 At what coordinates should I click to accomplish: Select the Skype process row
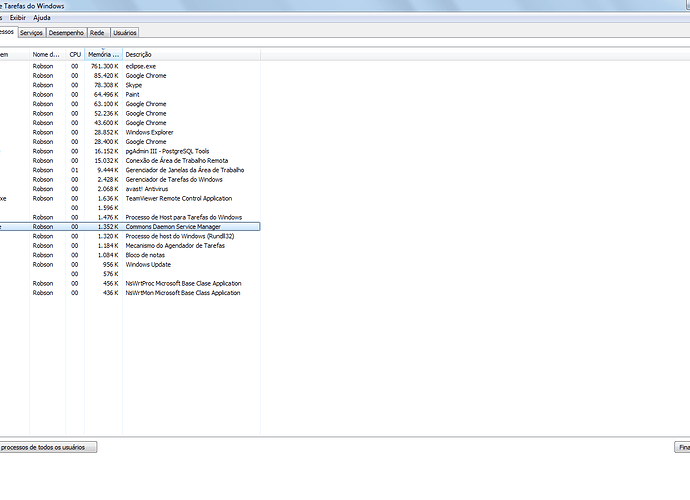(x=130, y=85)
